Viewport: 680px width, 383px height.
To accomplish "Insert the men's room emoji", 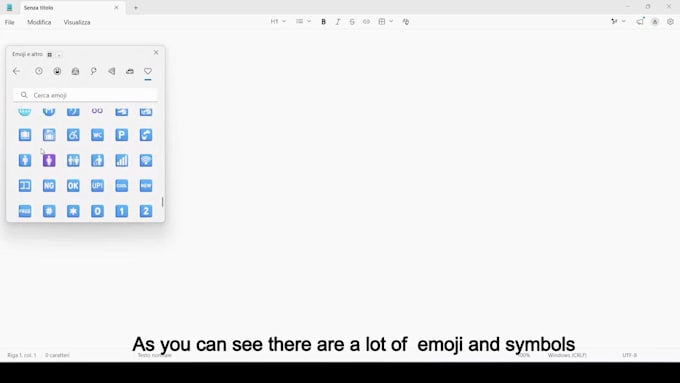I will [25, 160].
